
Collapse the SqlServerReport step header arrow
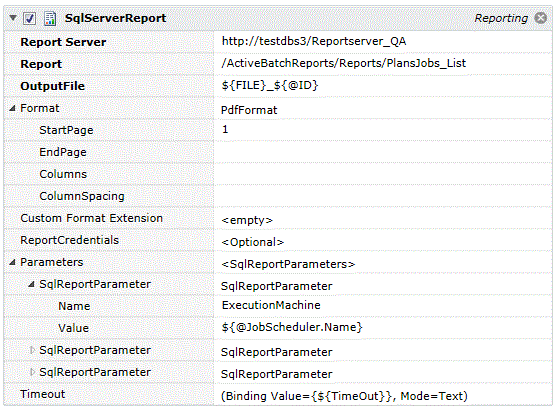(x=13, y=18)
